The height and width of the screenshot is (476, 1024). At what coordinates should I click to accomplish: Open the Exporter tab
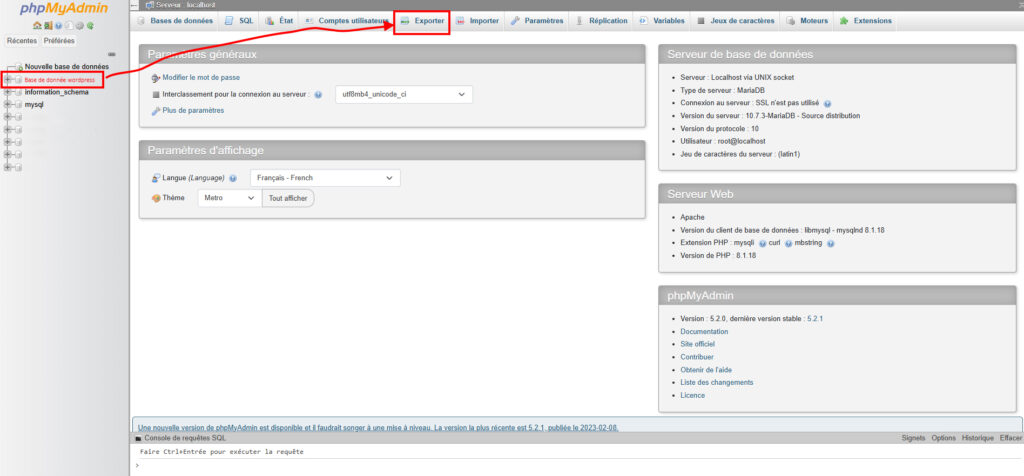click(x=422, y=21)
